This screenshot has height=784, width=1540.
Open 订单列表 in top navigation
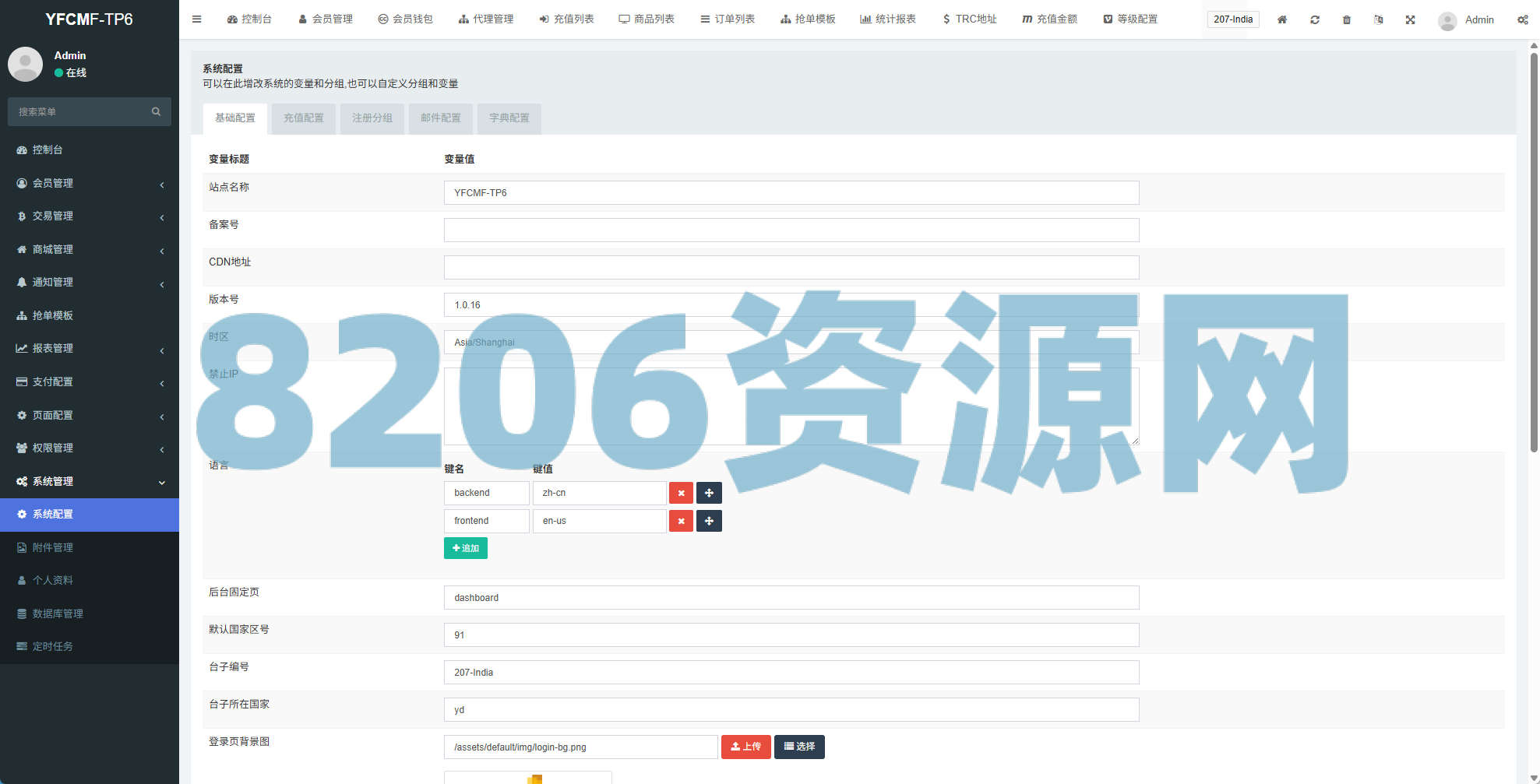click(x=728, y=19)
